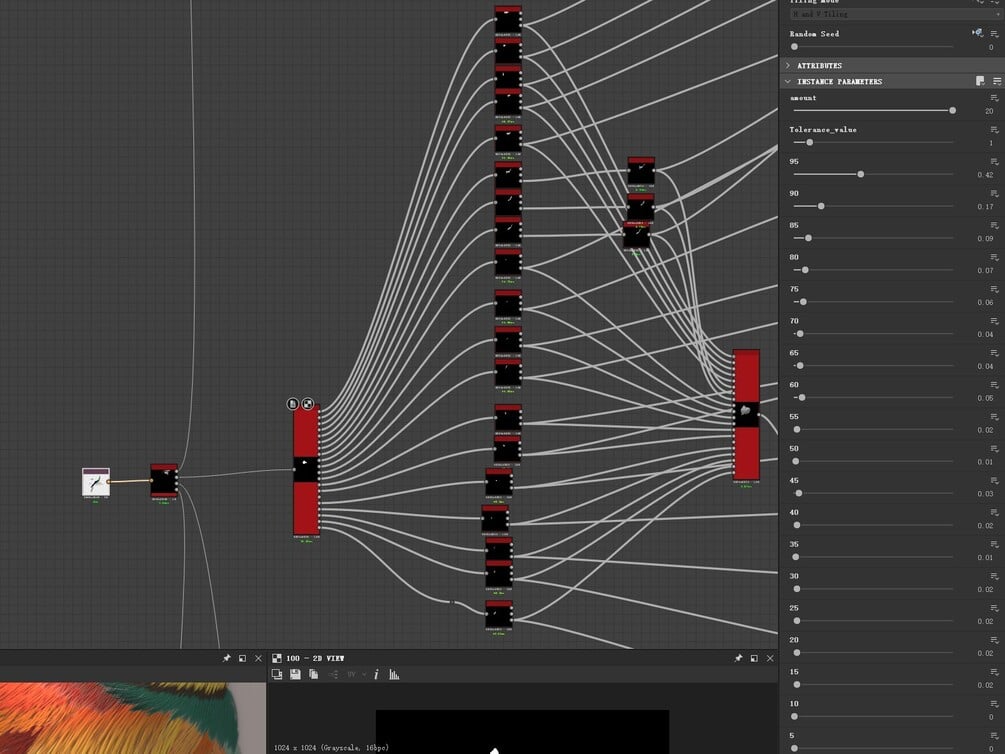The image size is (1005, 754).
Task: Open the parameter 90 menu icon
Action: [995, 193]
